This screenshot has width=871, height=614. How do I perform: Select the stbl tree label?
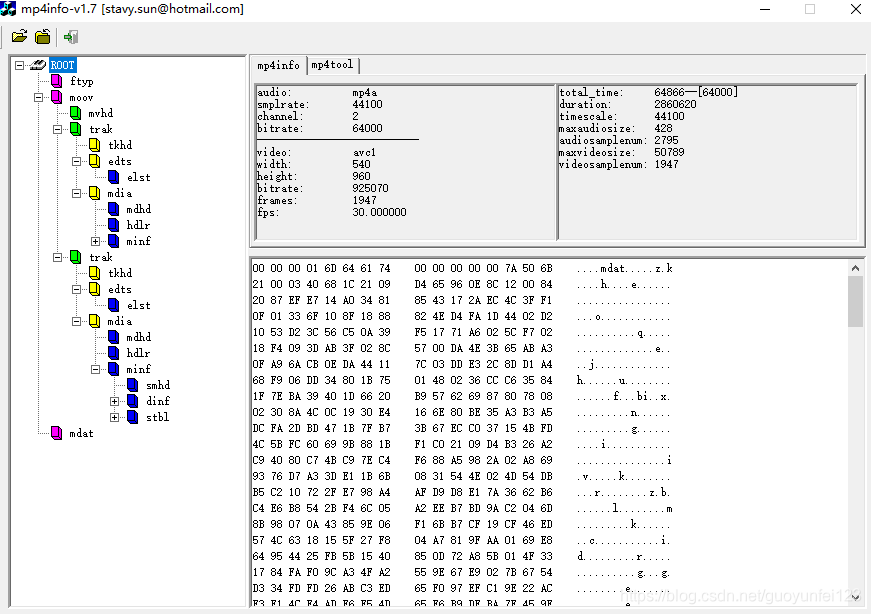tap(157, 417)
